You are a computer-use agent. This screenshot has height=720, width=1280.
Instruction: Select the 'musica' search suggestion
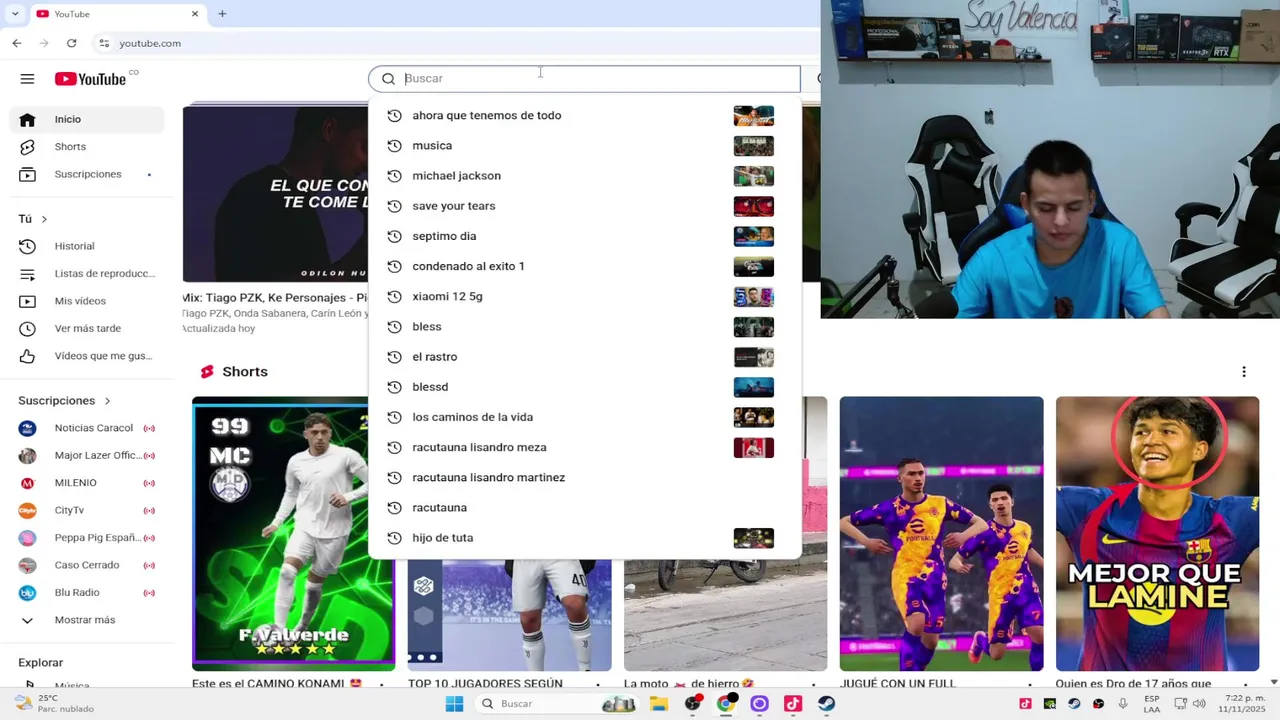click(x=584, y=146)
